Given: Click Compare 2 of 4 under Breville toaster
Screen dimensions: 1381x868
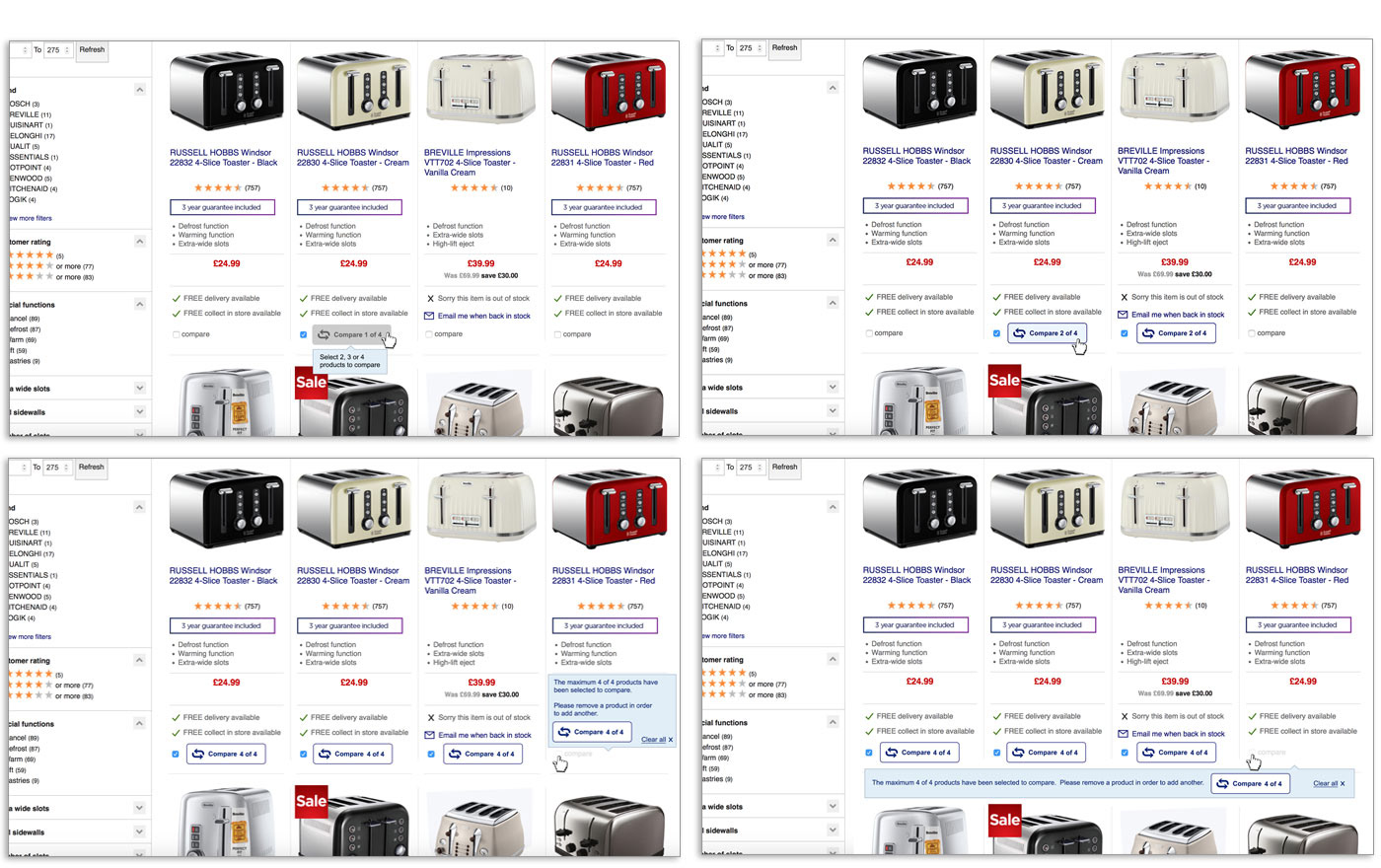Looking at the screenshot, I should (1175, 333).
